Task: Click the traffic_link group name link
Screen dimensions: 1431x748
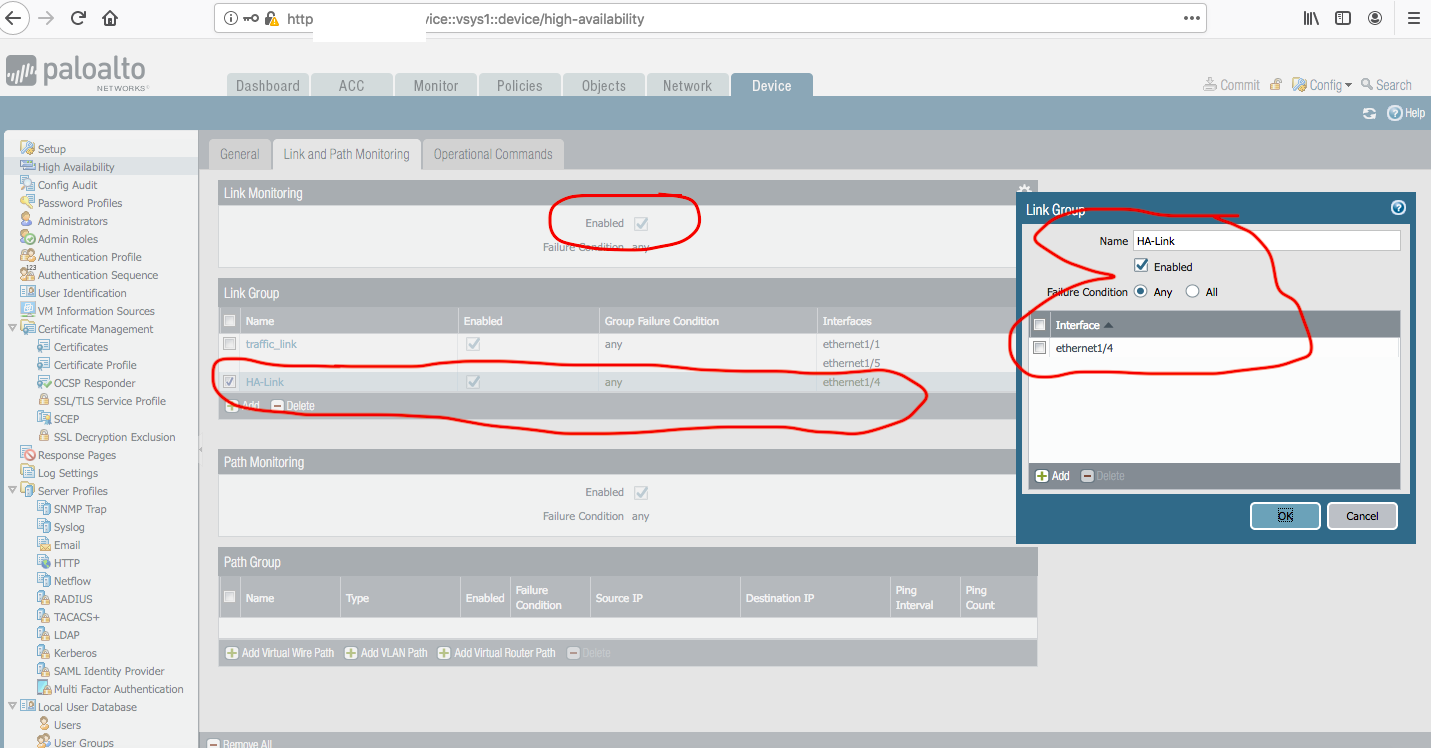Action: [x=271, y=344]
